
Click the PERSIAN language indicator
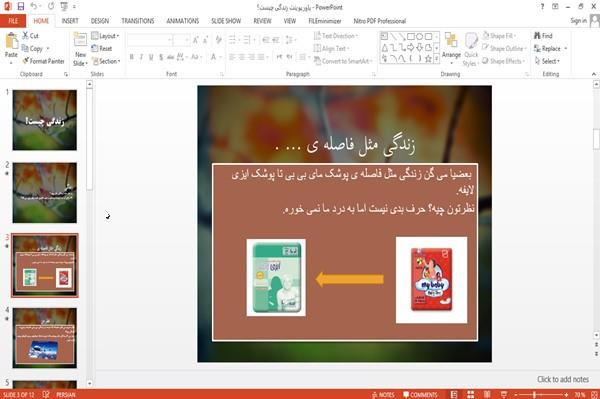[x=66, y=394]
